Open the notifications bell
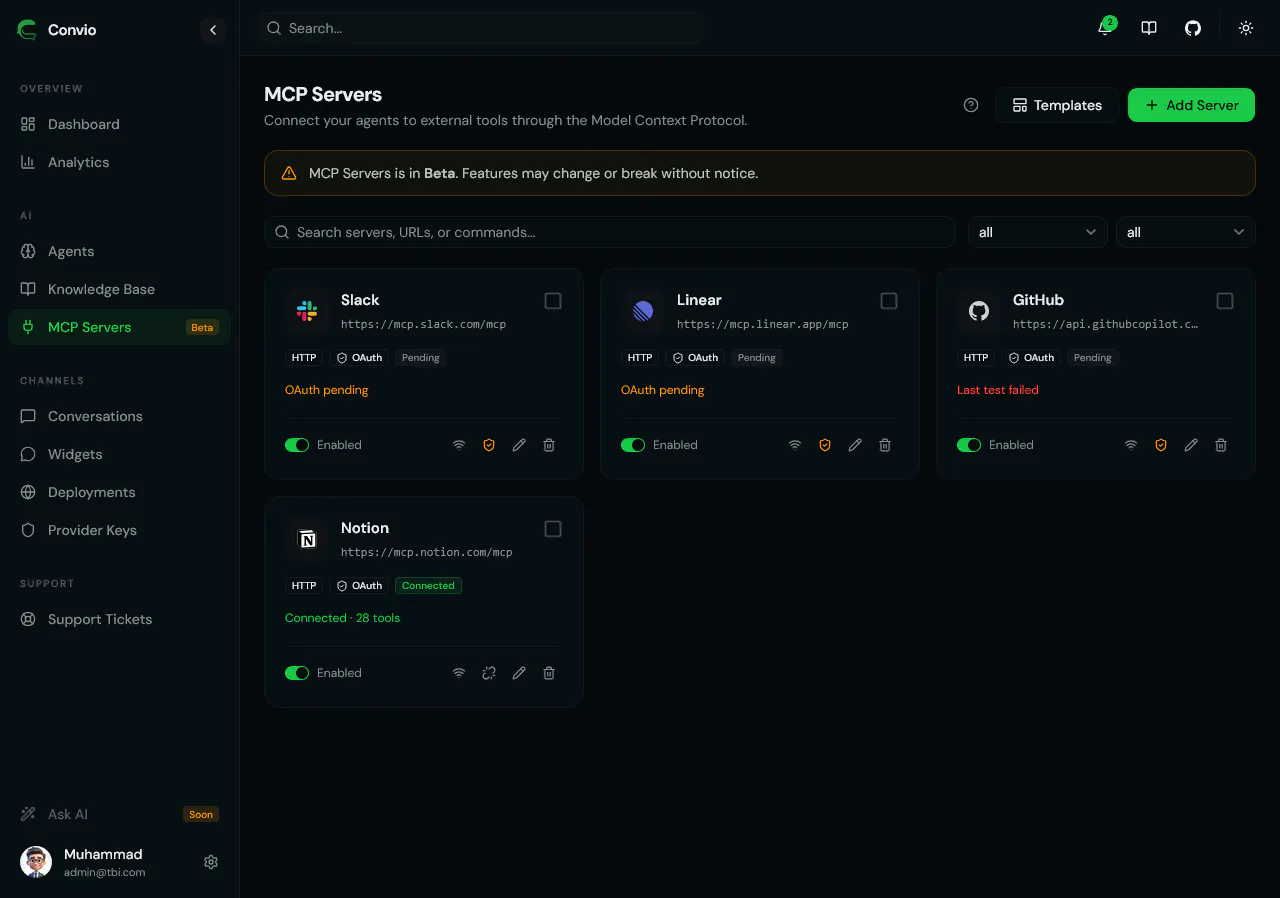The height and width of the screenshot is (898, 1280). (x=1105, y=28)
